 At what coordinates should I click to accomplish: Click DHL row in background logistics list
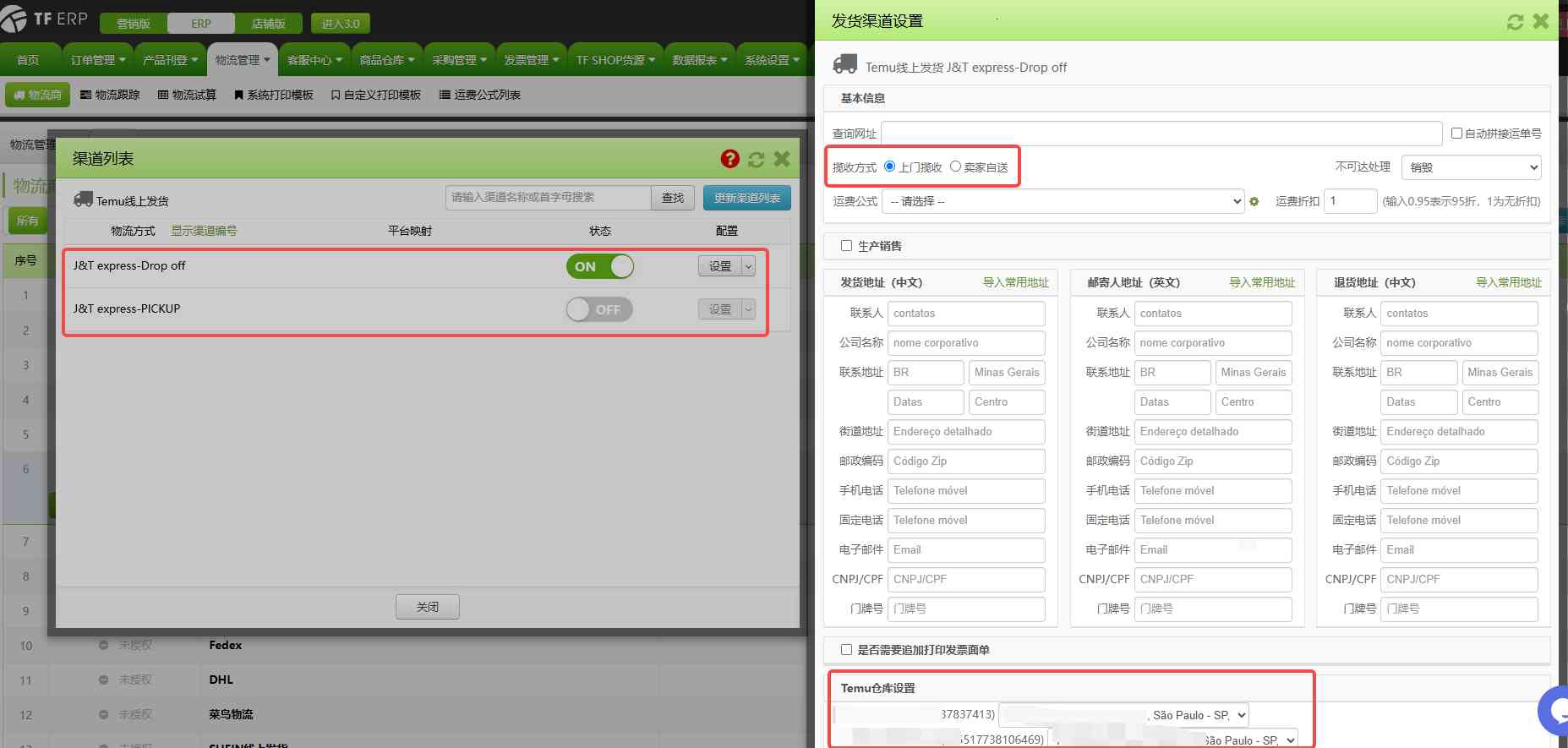406,680
